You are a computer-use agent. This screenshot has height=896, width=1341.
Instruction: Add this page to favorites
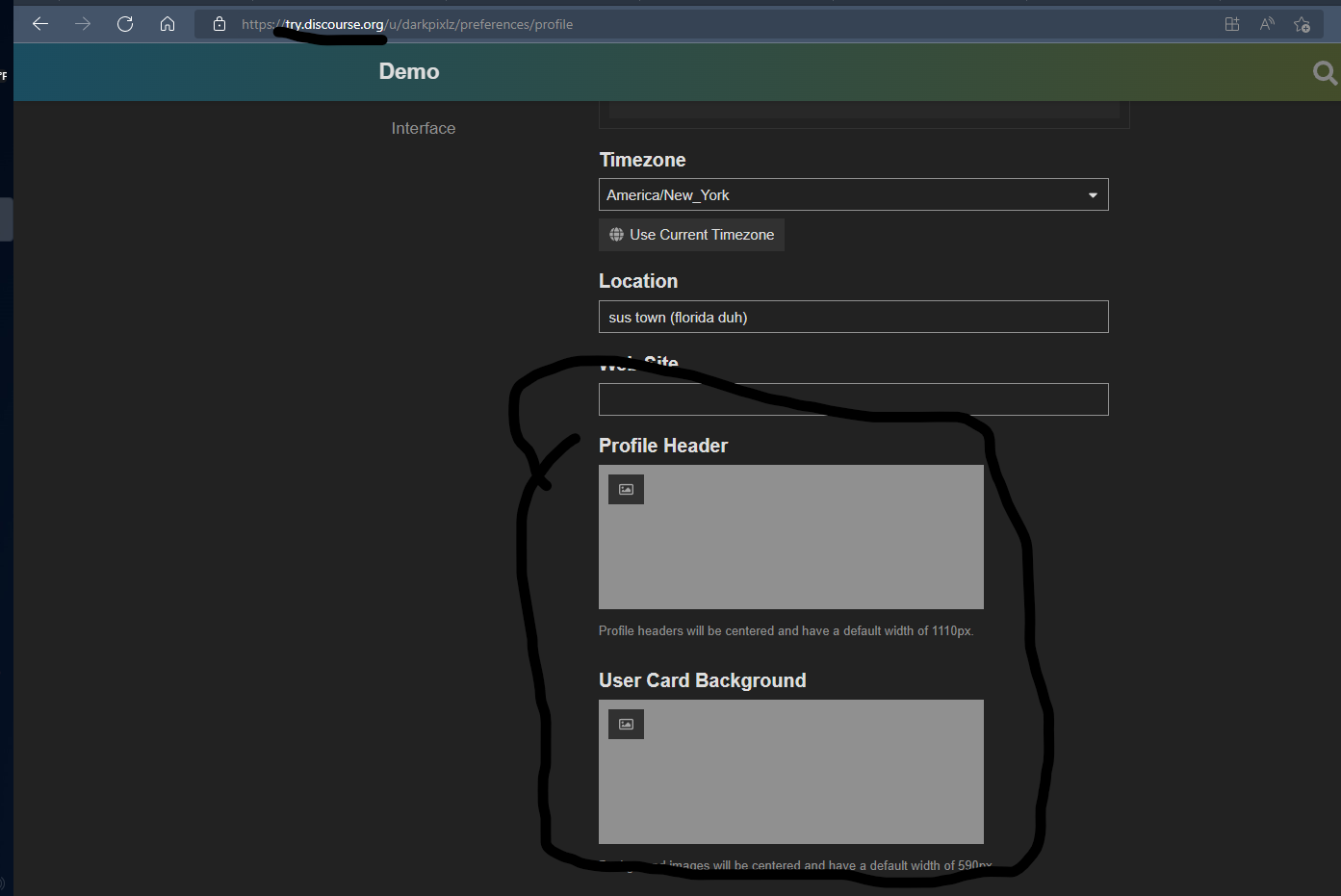pyautogui.click(x=1302, y=25)
